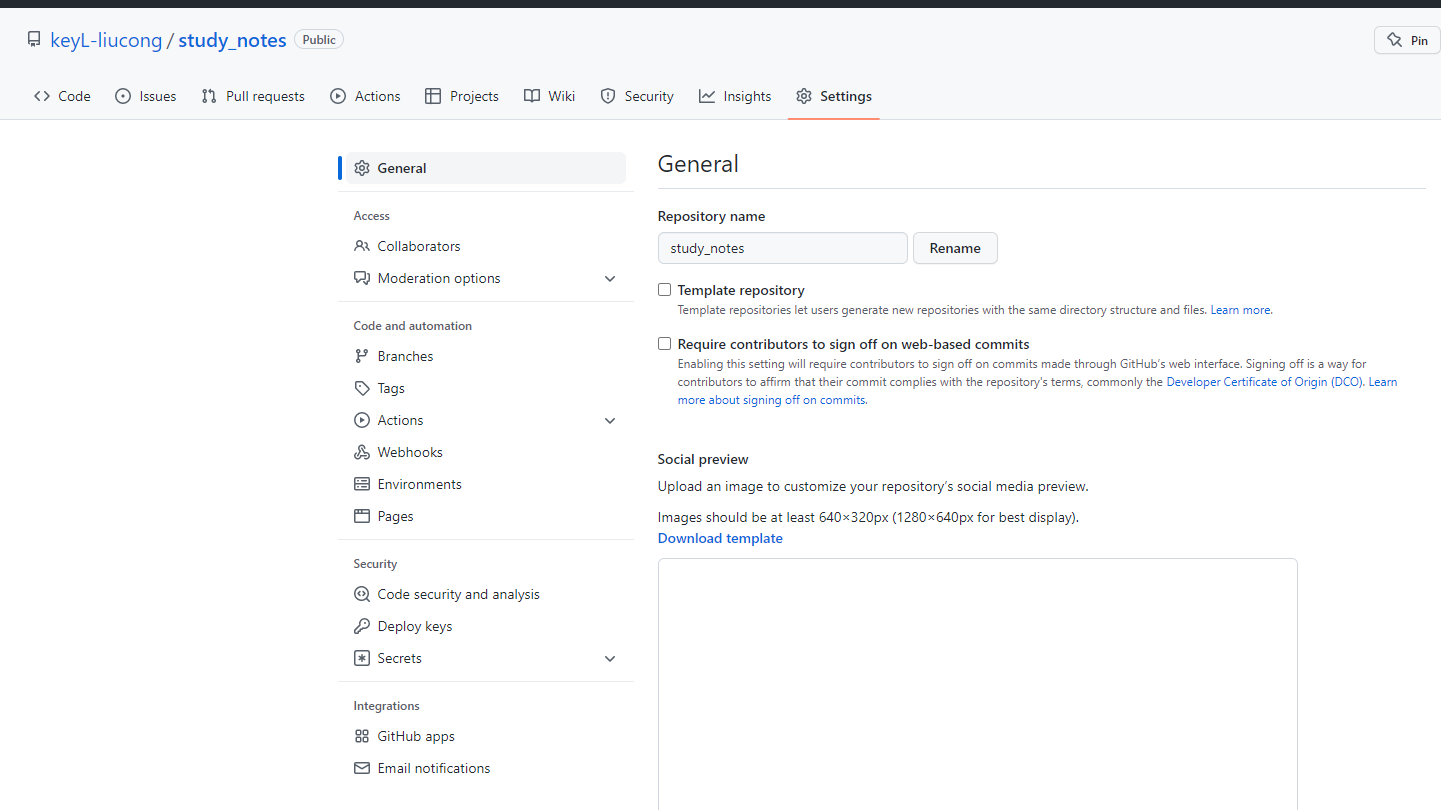Open Environments settings label

tap(420, 484)
